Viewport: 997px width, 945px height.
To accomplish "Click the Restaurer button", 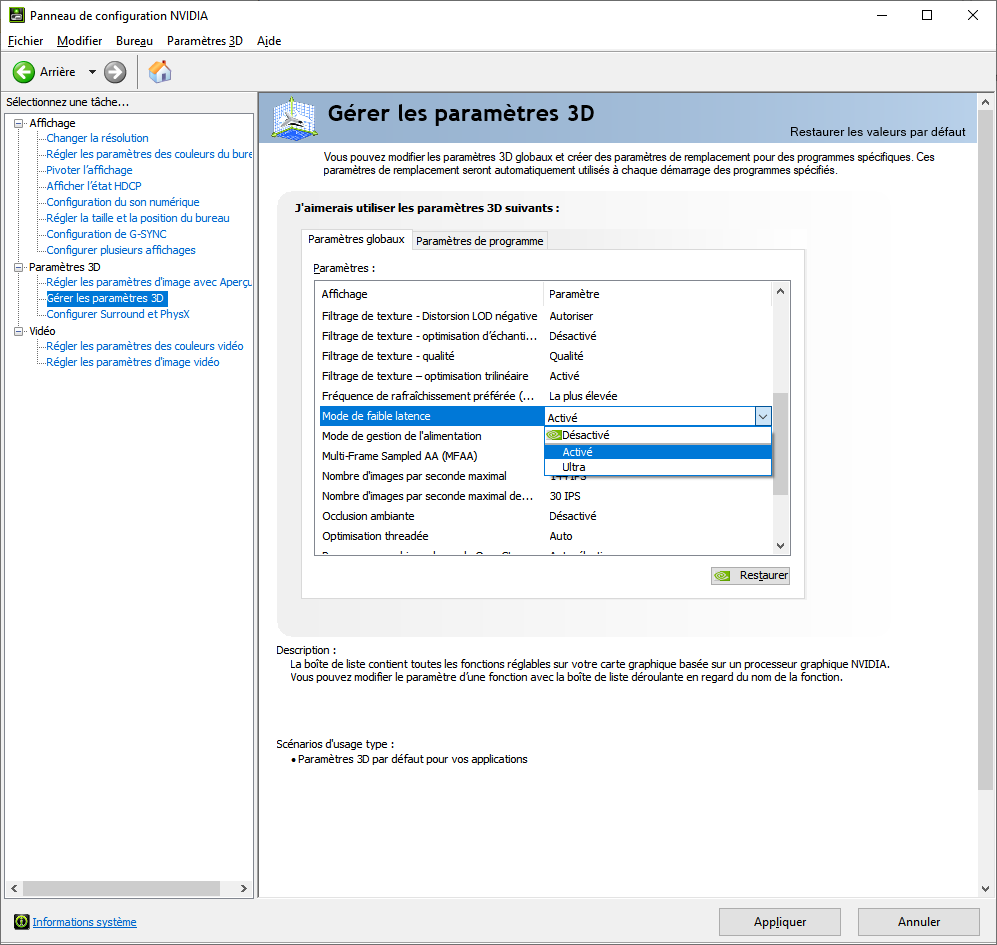I will pos(750,576).
